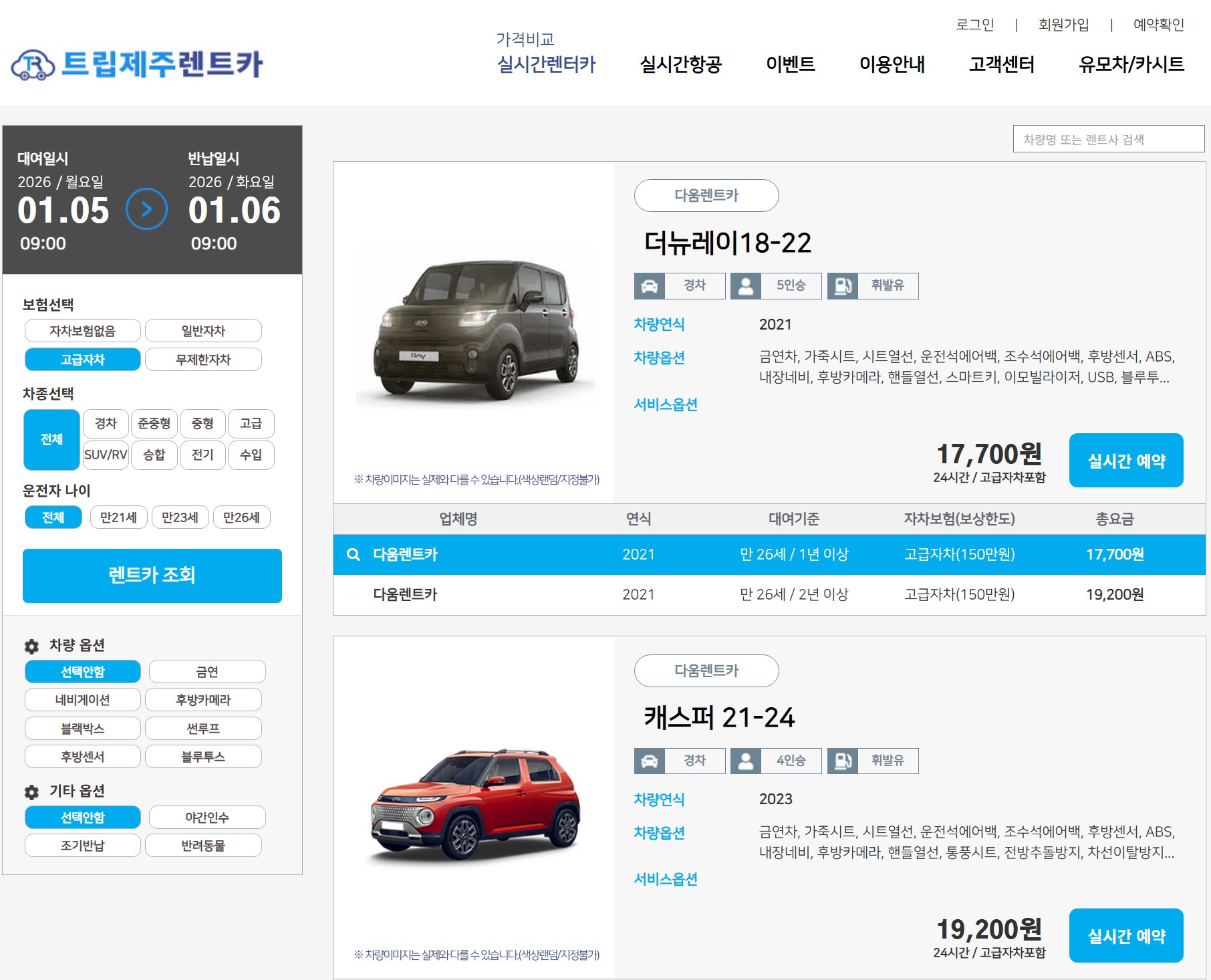1211x980 pixels.
Task: Choose 무제한자차 insurance option
Action: (x=203, y=360)
